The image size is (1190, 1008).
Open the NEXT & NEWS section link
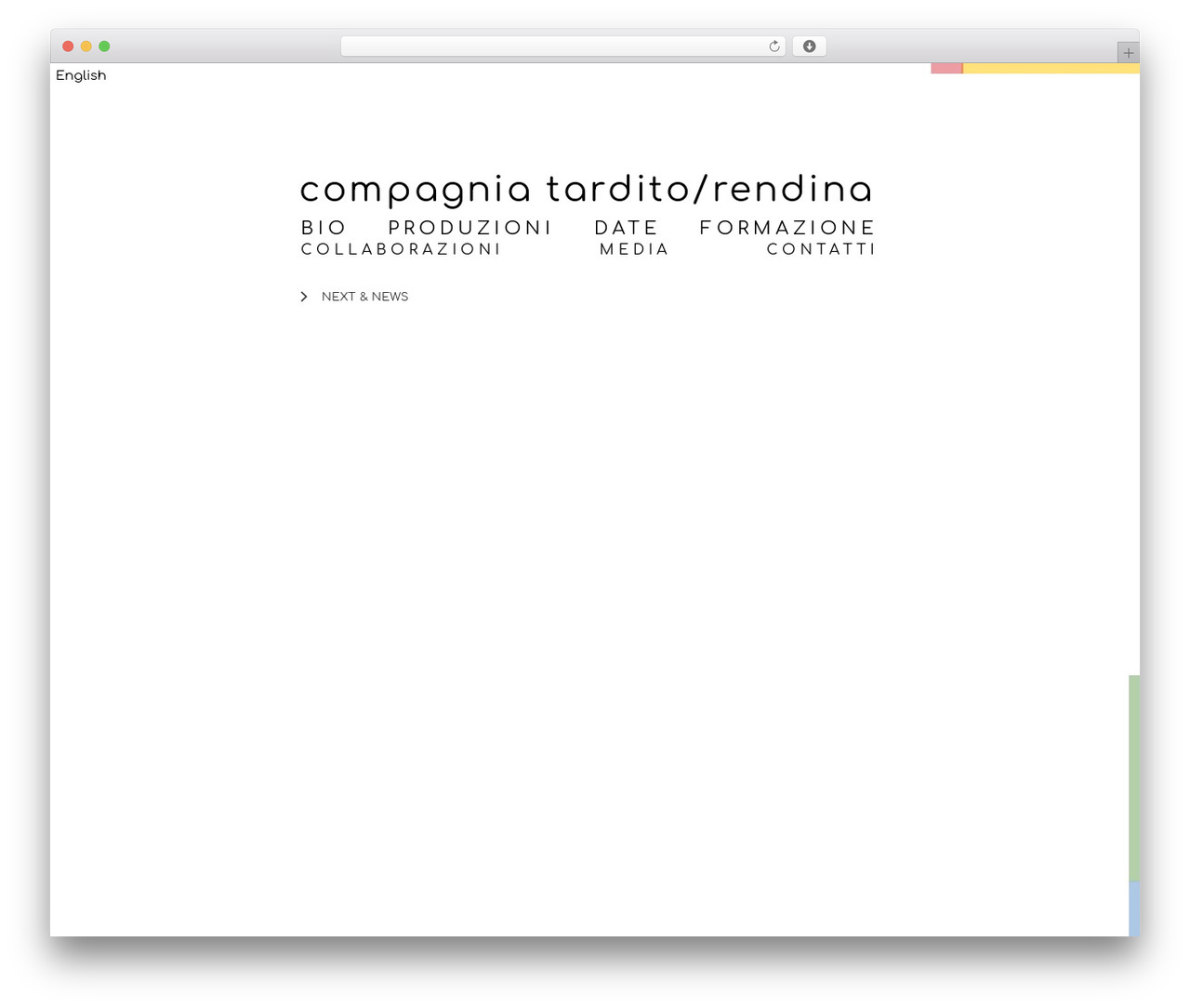pyautogui.click(x=364, y=297)
